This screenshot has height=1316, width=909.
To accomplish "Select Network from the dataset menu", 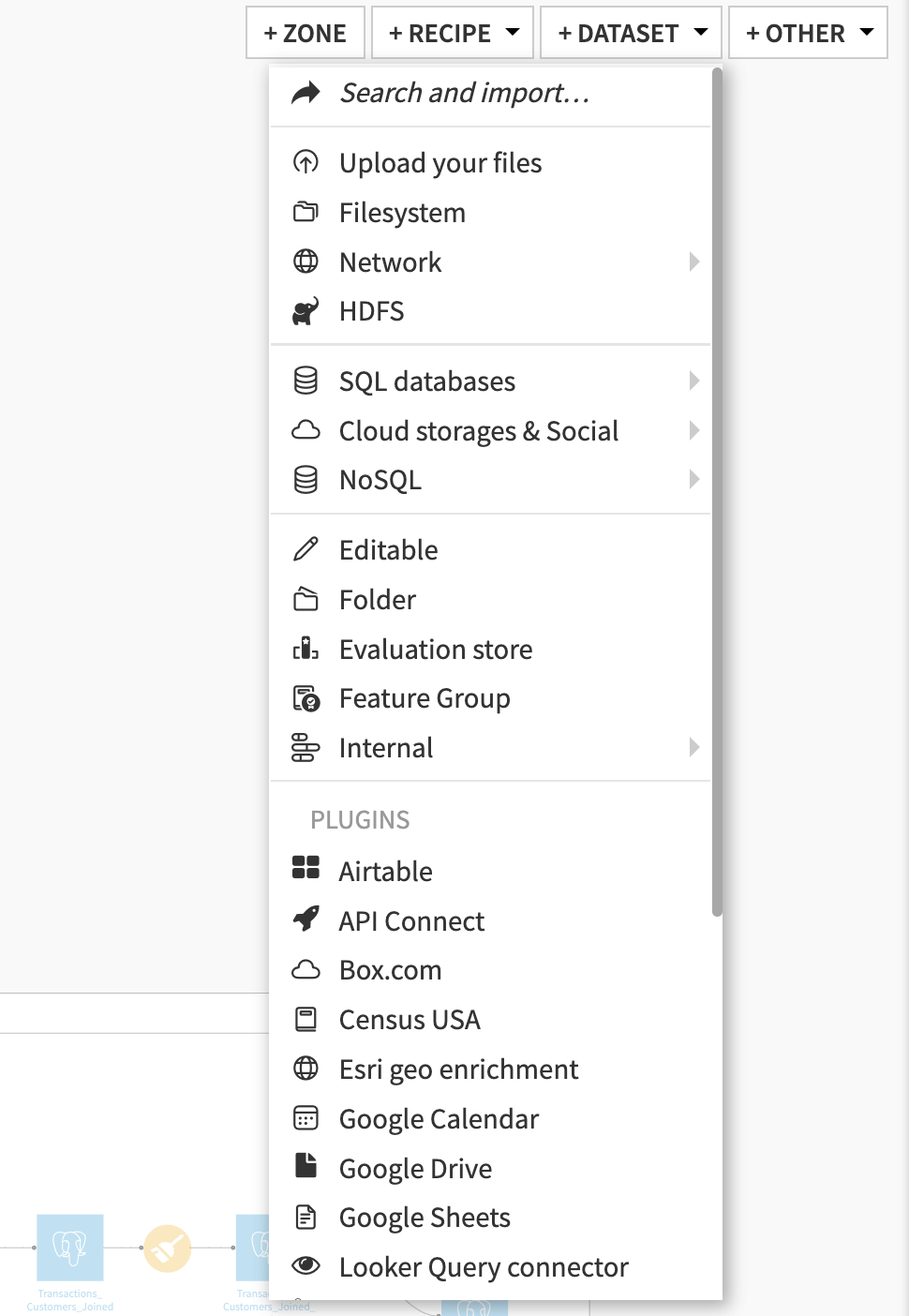I will pyautogui.click(x=390, y=262).
